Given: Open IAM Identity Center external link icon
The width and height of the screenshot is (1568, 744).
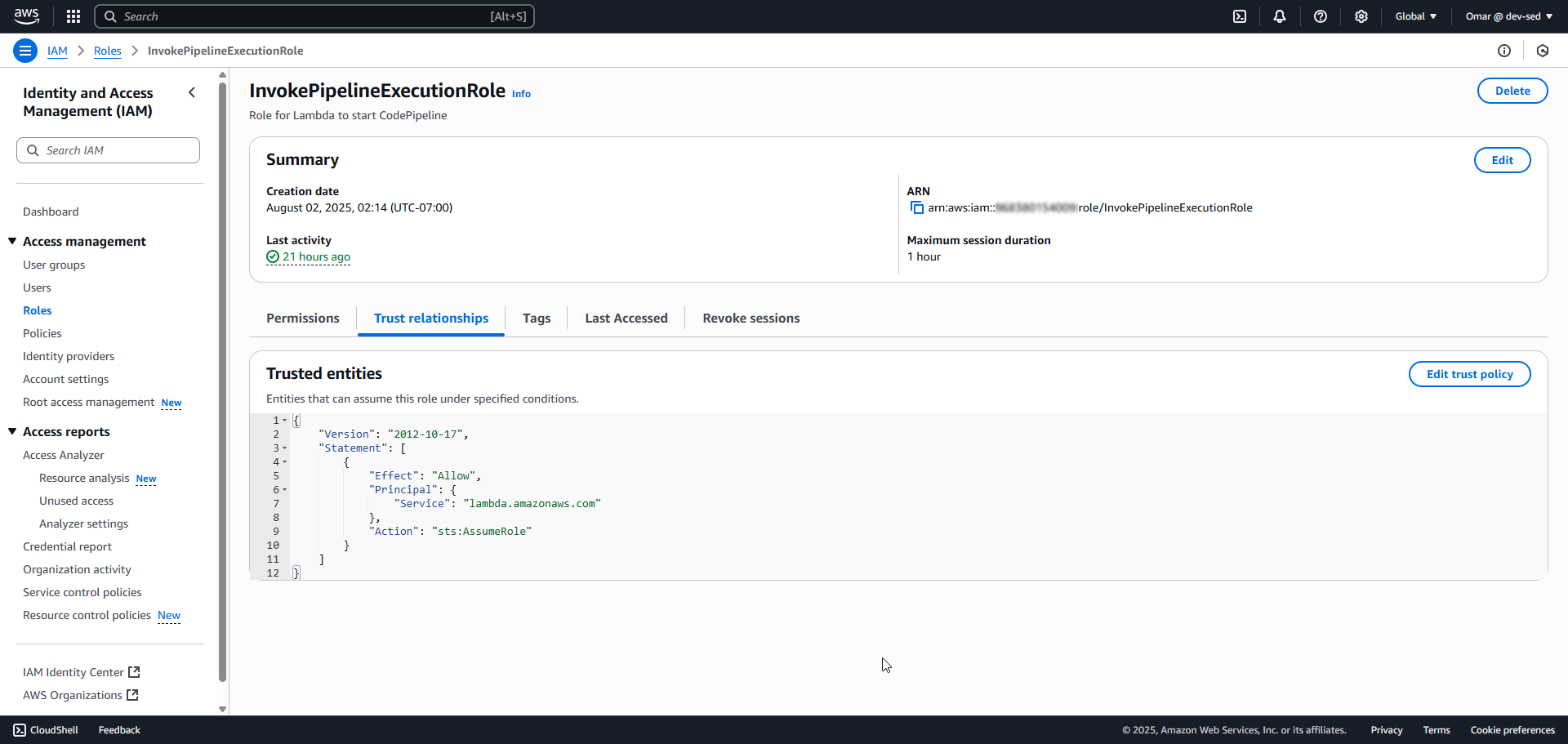Looking at the screenshot, I should (135, 672).
